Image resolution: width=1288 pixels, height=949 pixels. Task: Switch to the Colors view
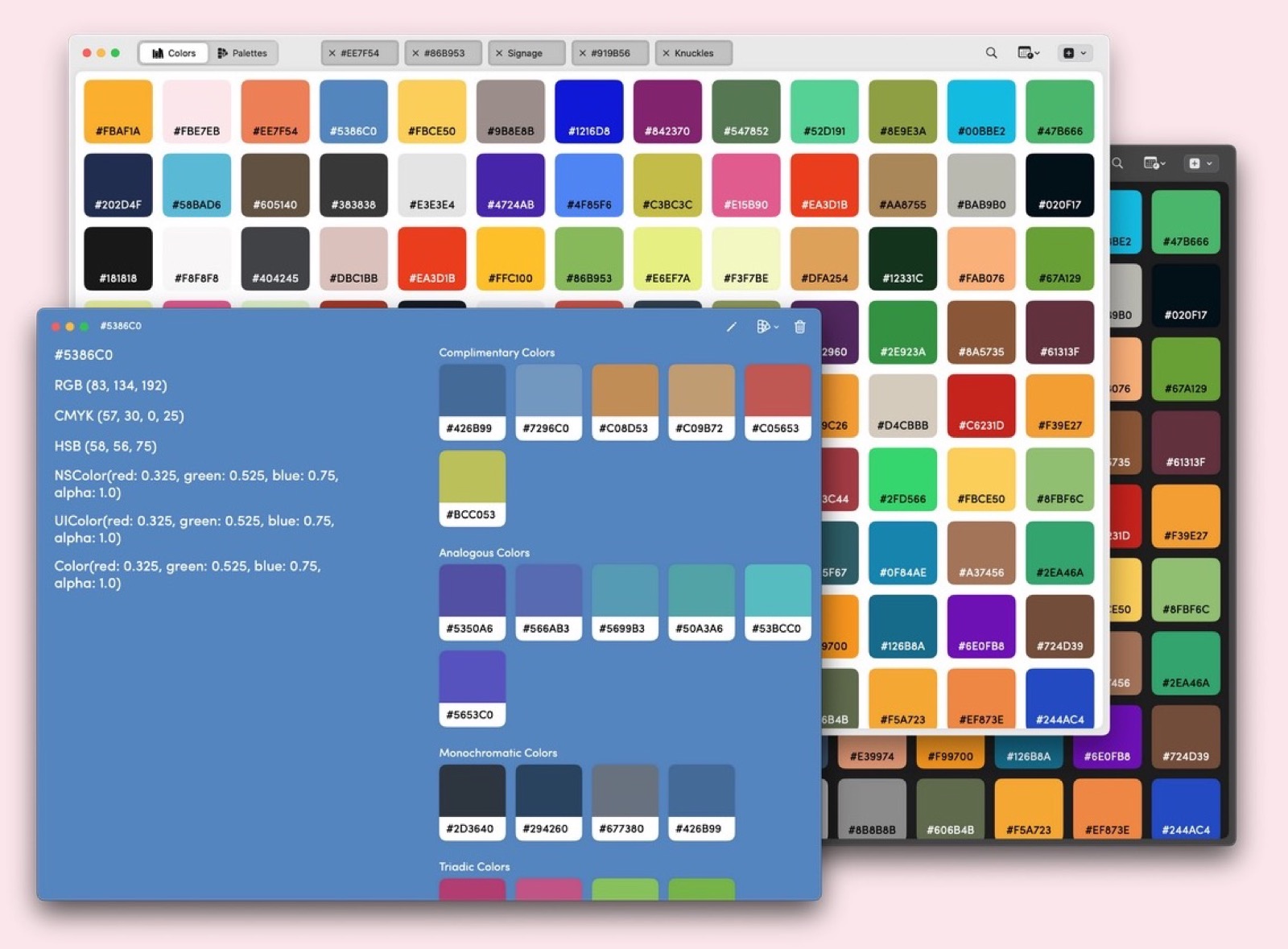[174, 53]
